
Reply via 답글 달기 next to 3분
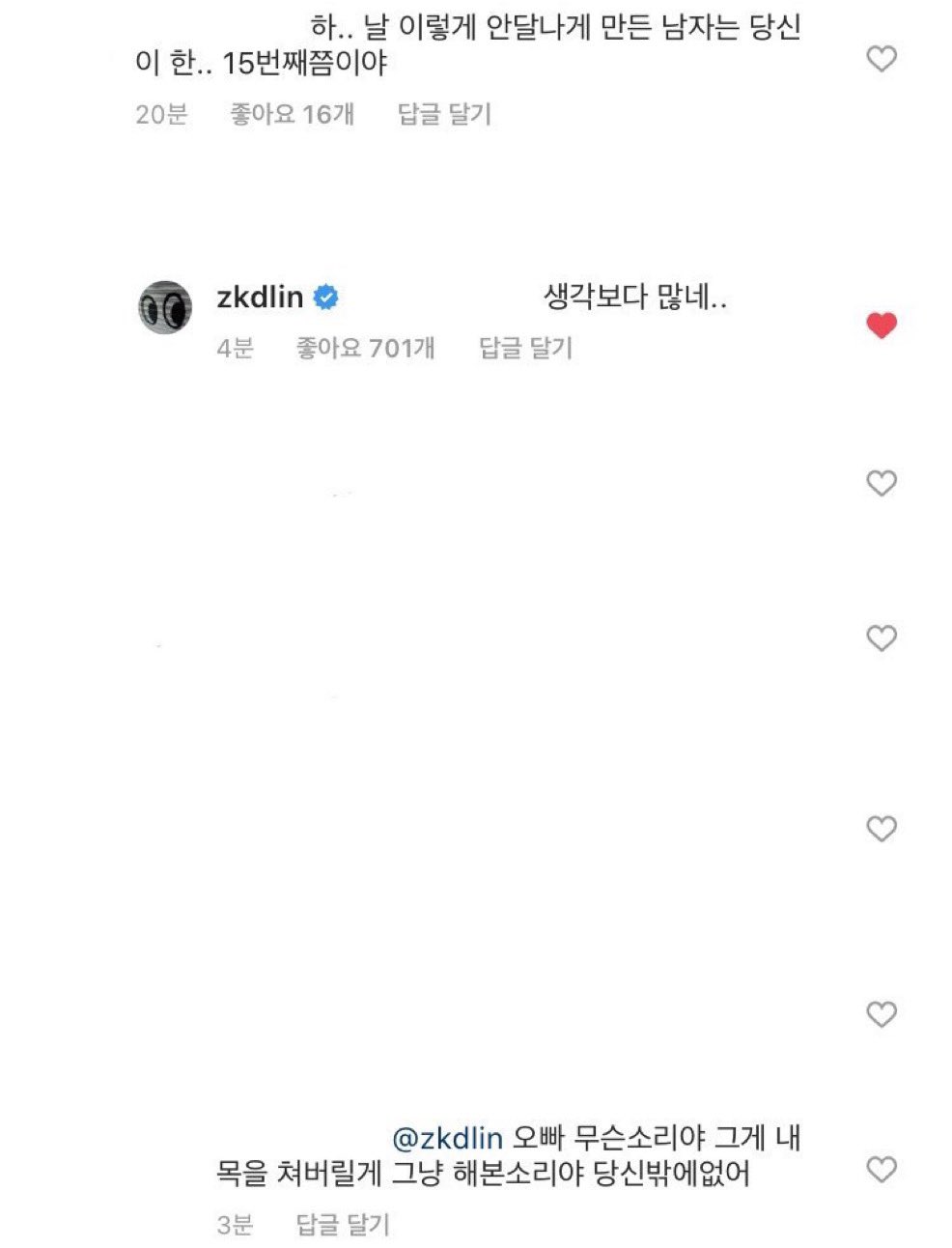(x=343, y=1225)
